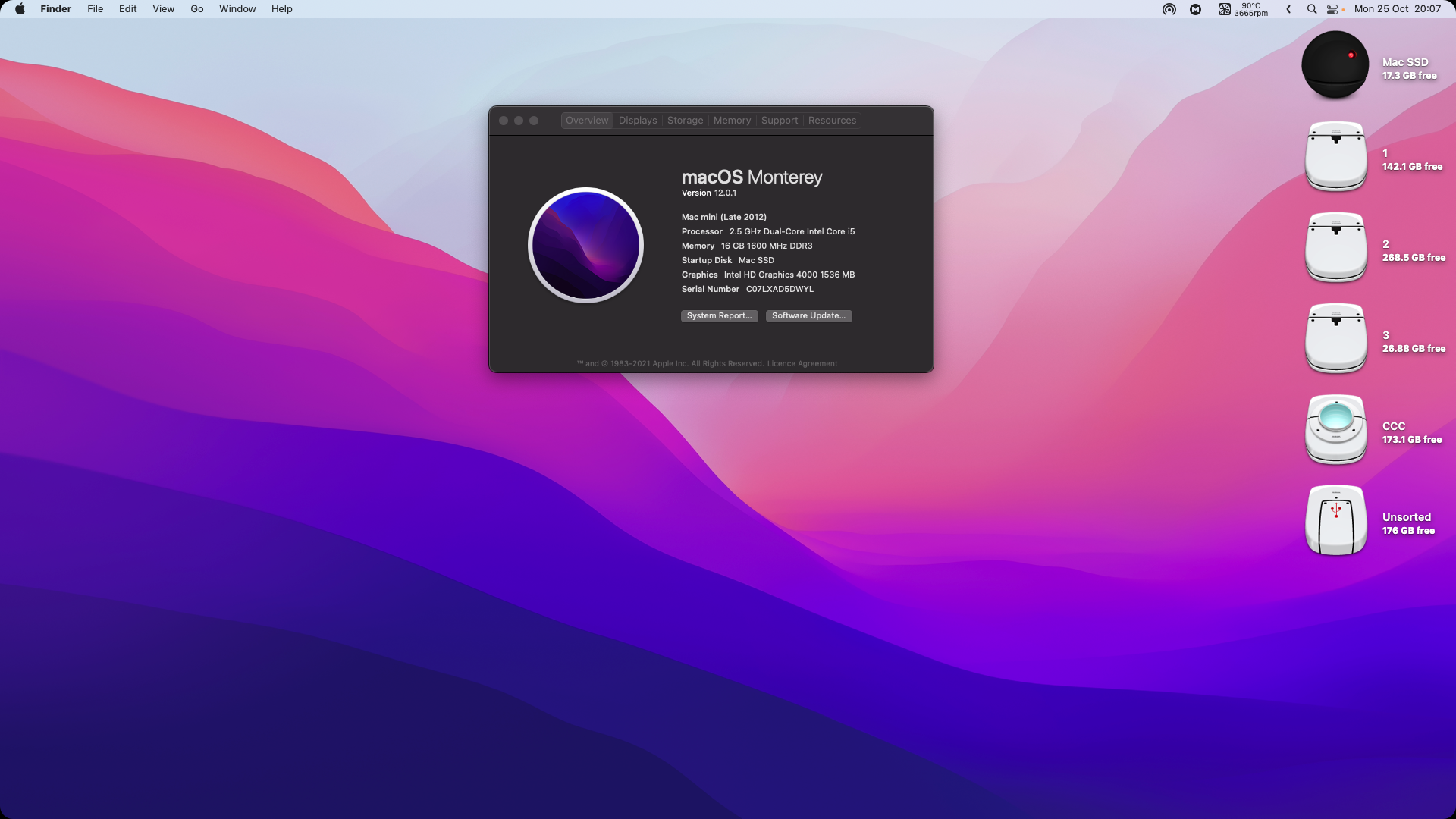
Task: Switch to the Memory tab
Action: 732,121
